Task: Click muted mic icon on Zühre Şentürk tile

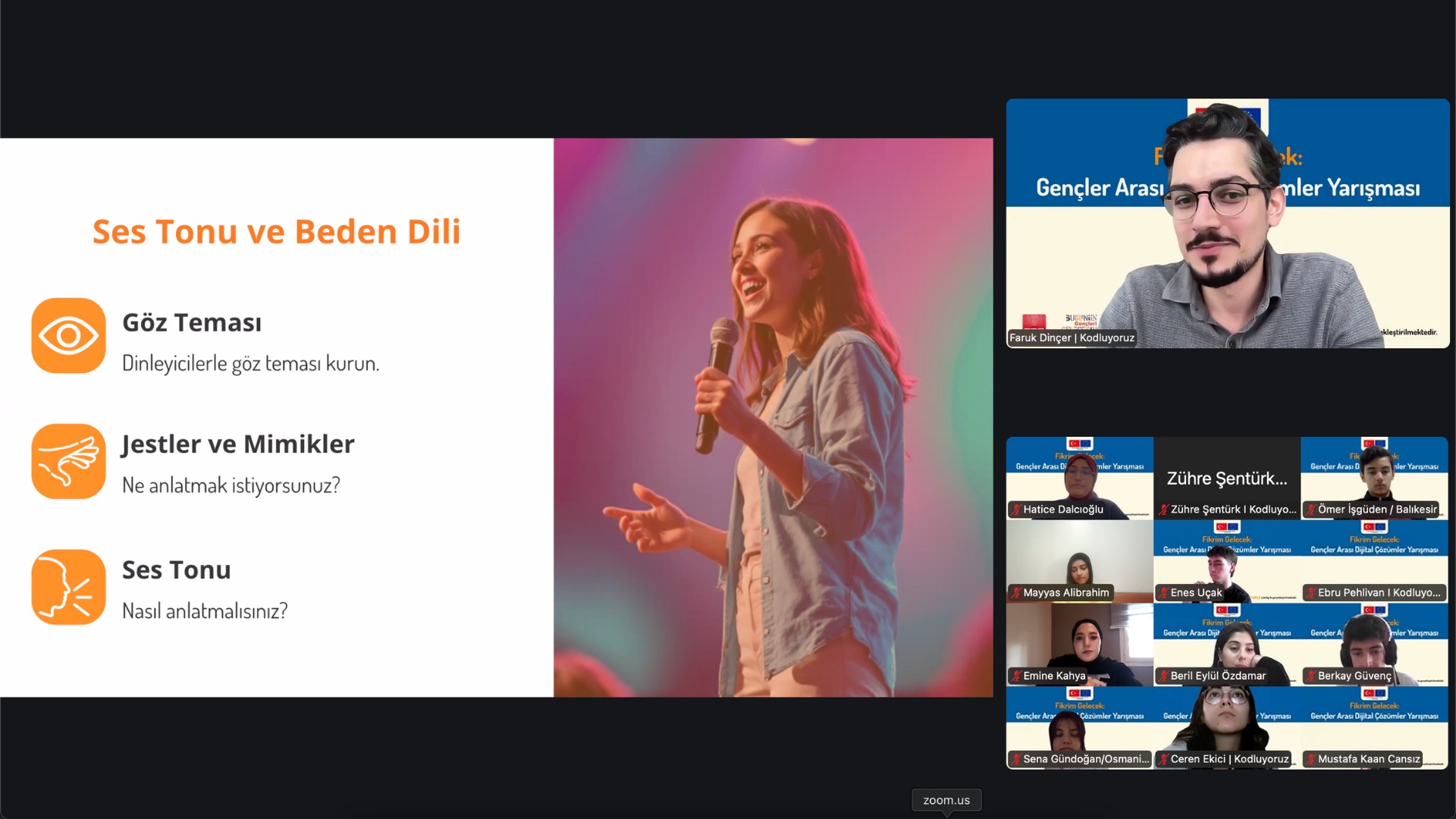Action: [x=1163, y=510]
